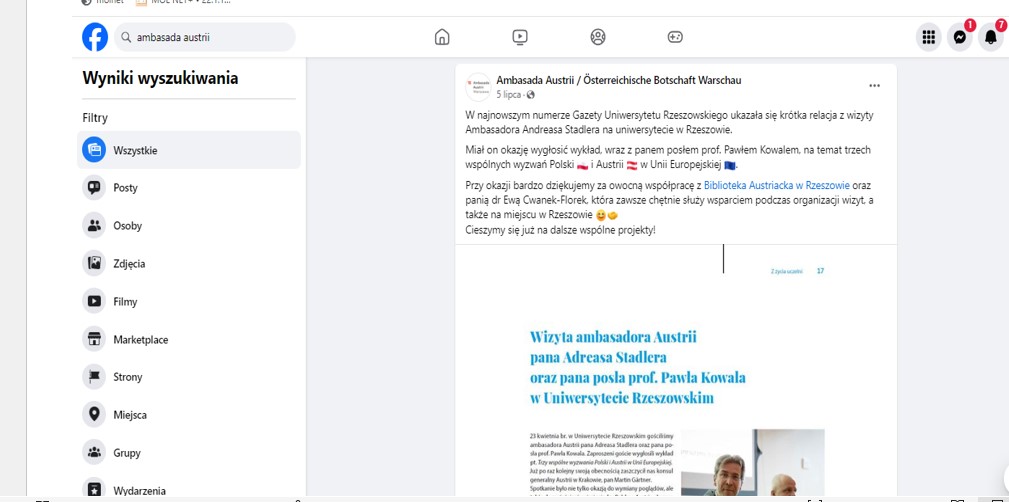Open the Home feed icon
This screenshot has width=1009, height=502.
[442, 37]
